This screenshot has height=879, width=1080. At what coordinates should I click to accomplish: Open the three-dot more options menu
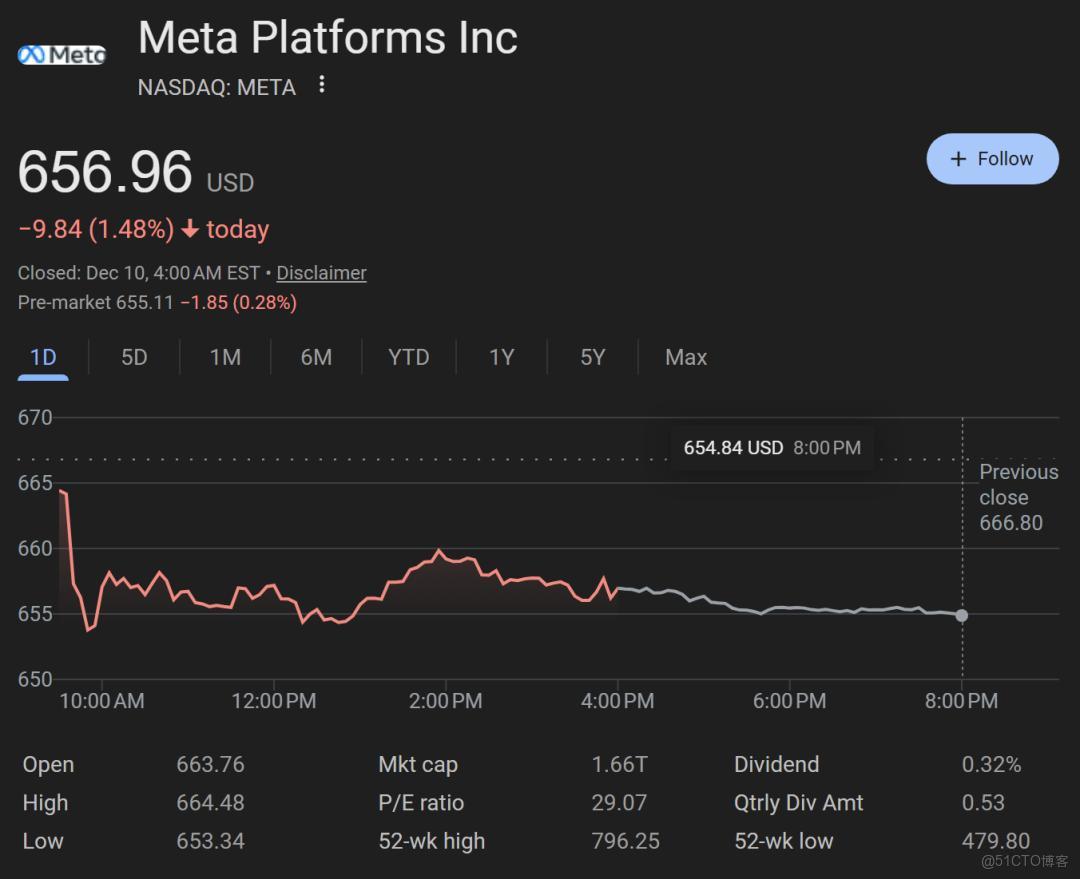pos(321,85)
